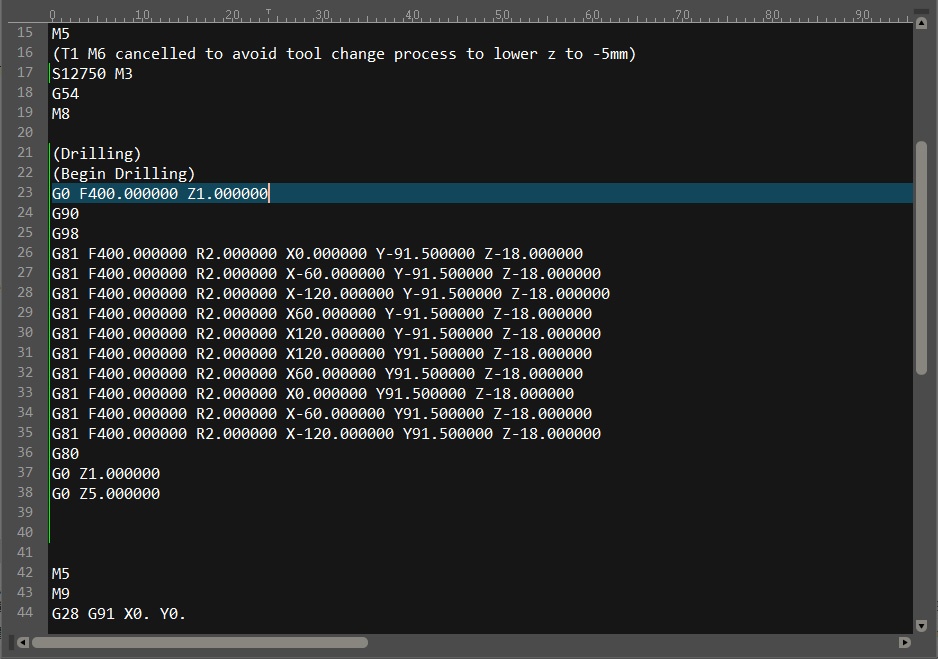Click empty line 40 in the editor
This screenshot has height=659, width=938.
tap(300, 533)
